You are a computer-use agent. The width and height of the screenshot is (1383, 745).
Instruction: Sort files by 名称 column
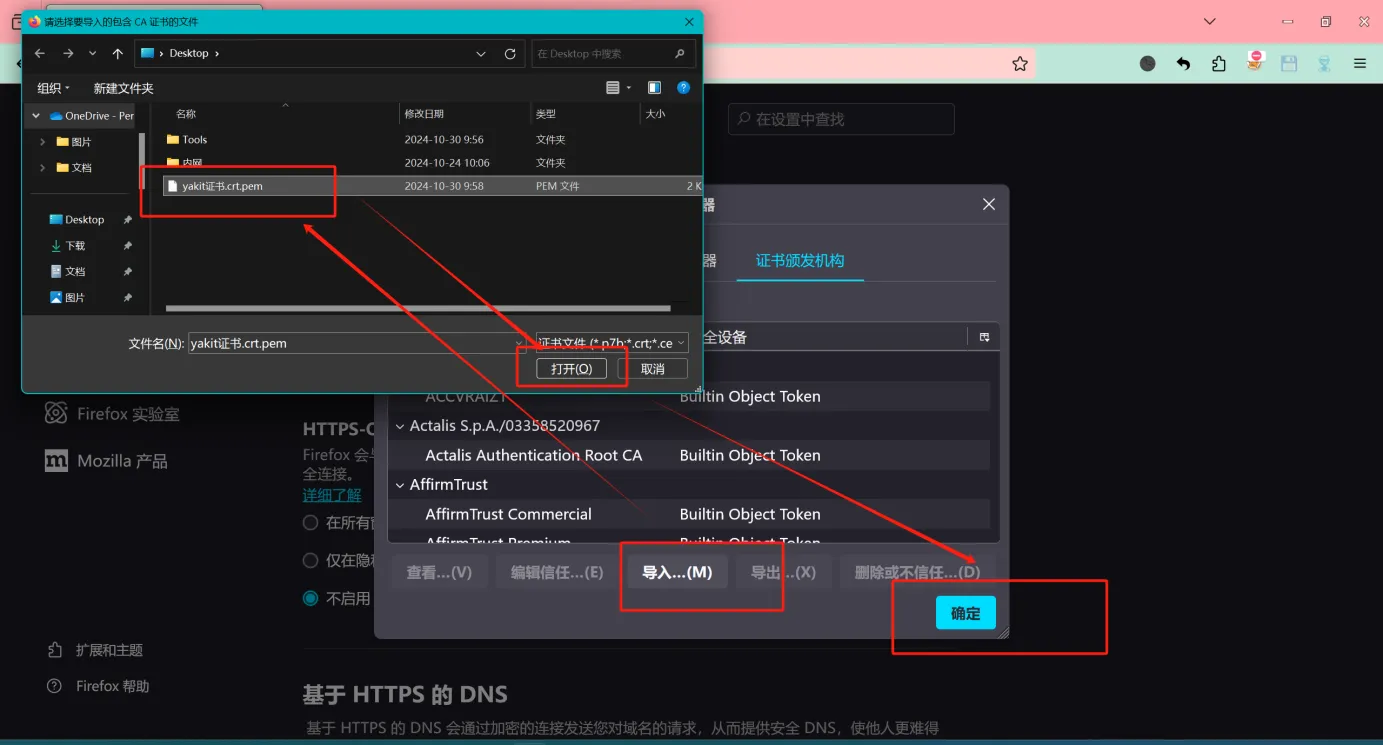186,114
